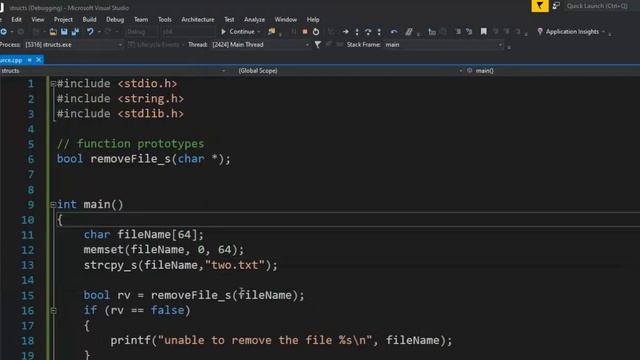Click the comment-out selected lines icon
The width and height of the screenshot is (640, 360).
pos(458,31)
